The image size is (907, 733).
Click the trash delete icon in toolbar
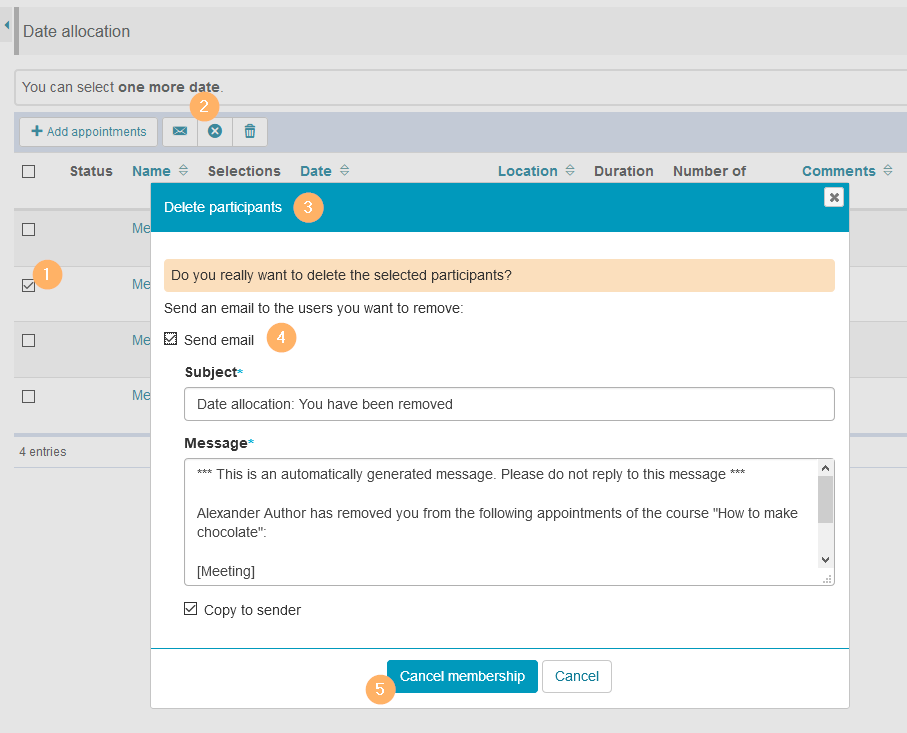click(x=250, y=131)
